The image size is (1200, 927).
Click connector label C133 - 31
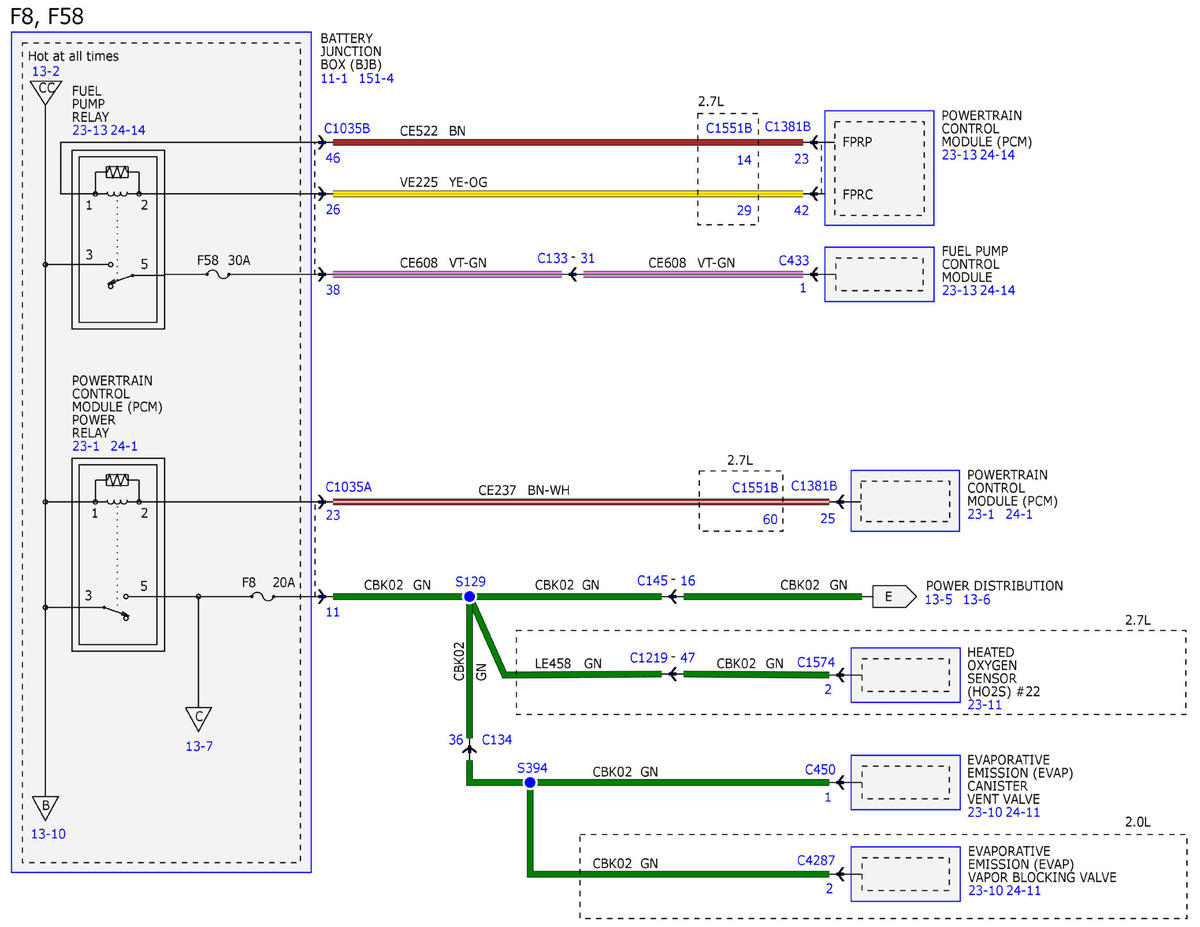coord(566,258)
